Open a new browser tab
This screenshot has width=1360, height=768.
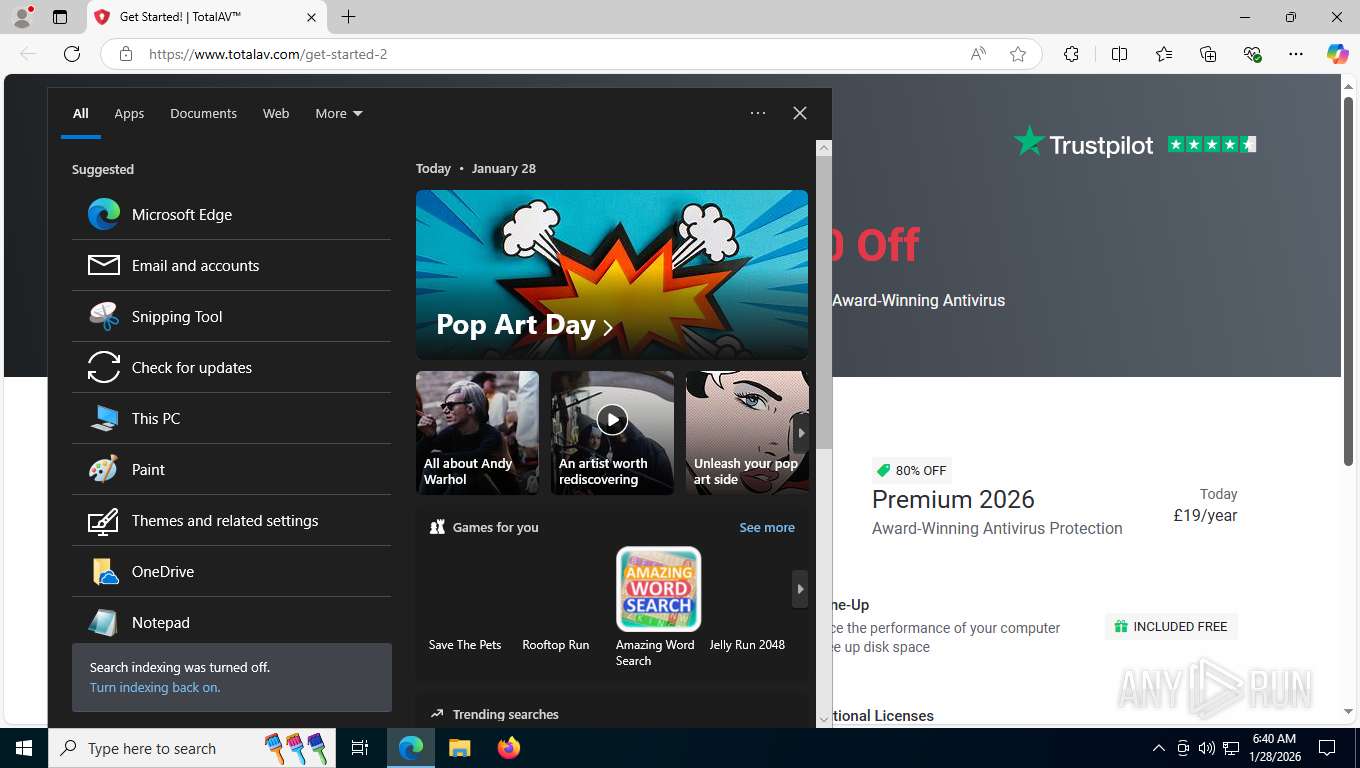pyautogui.click(x=348, y=17)
